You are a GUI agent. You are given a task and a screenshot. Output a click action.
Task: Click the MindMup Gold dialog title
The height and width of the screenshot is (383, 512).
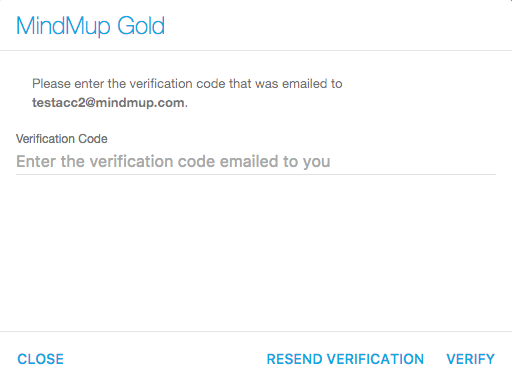point(90,26)
